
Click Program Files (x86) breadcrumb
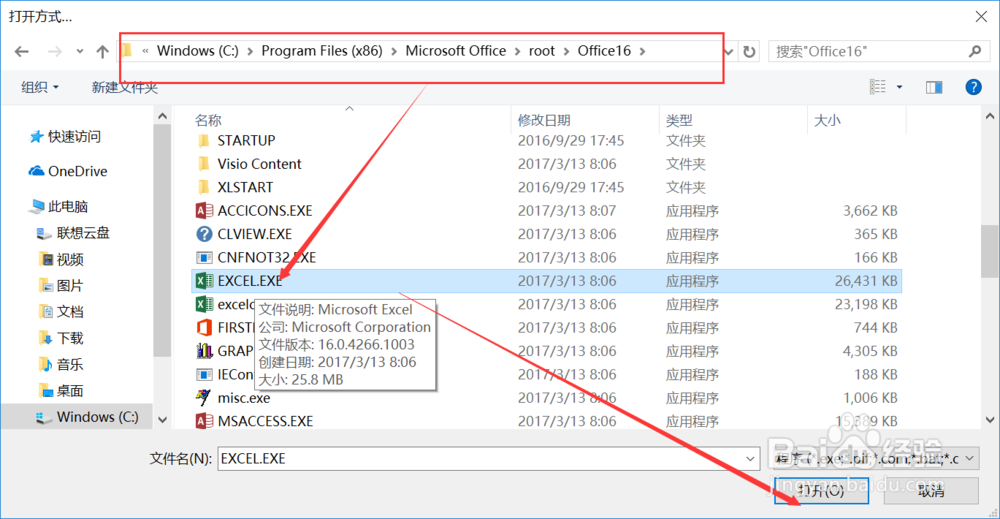tap(322, 51)
